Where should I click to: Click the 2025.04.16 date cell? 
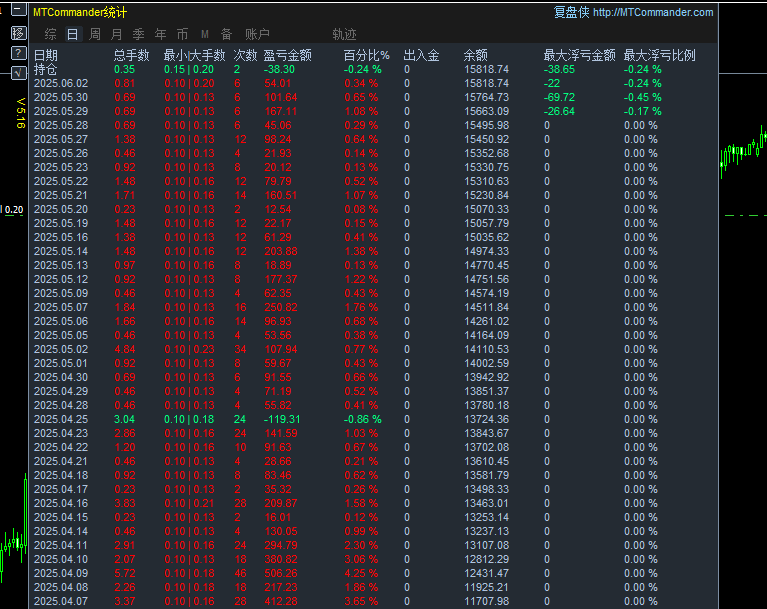click(61, 503)
